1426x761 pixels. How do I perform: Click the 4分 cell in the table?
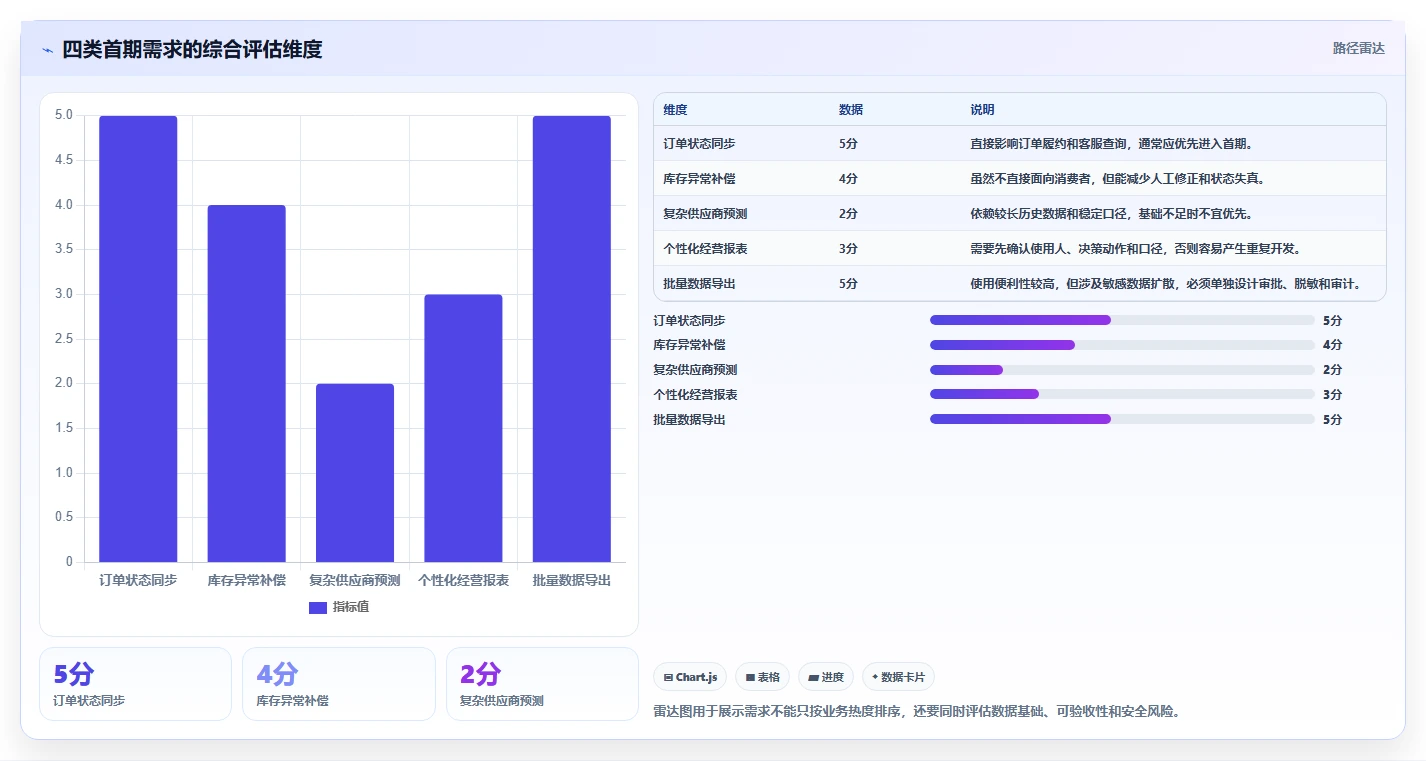pos(848,179)
